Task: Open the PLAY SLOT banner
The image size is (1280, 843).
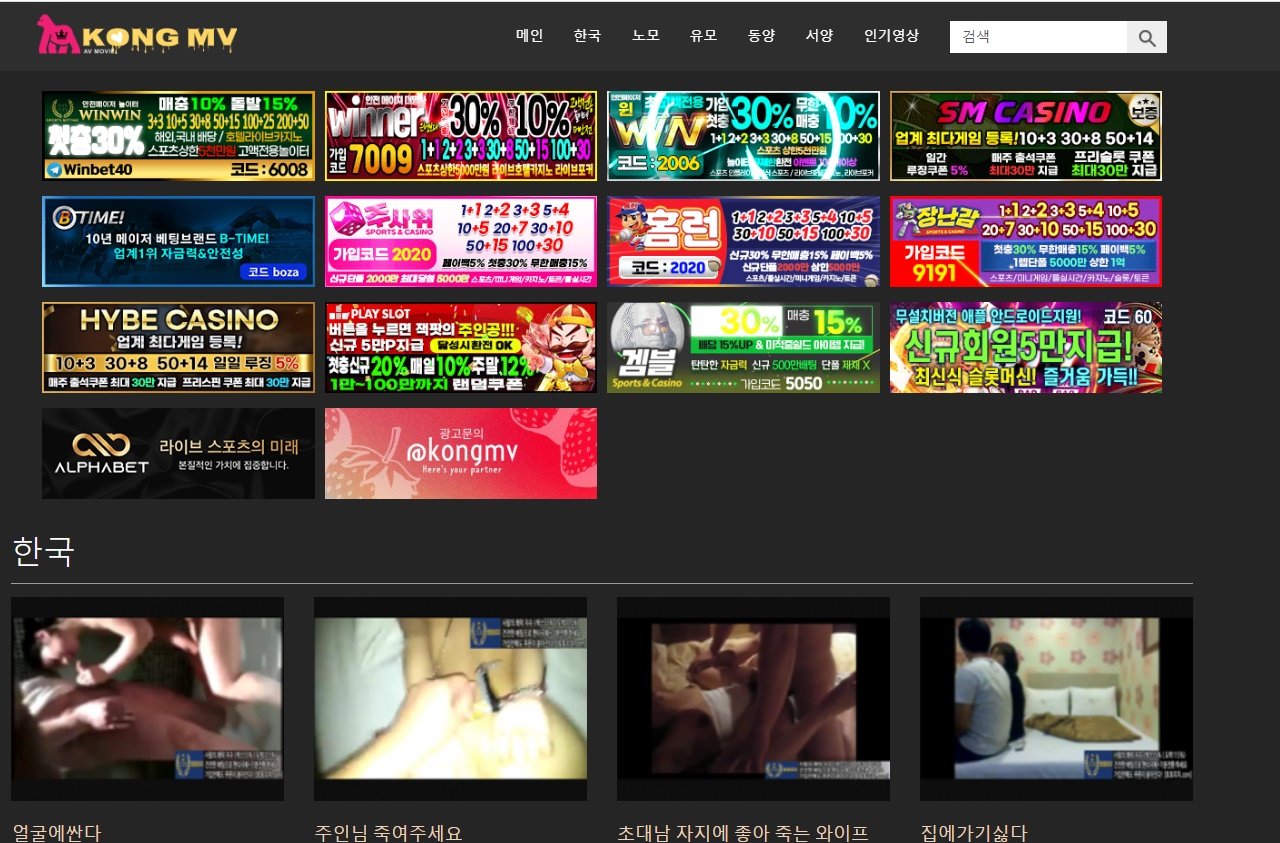Action: (x=461, y=348)
